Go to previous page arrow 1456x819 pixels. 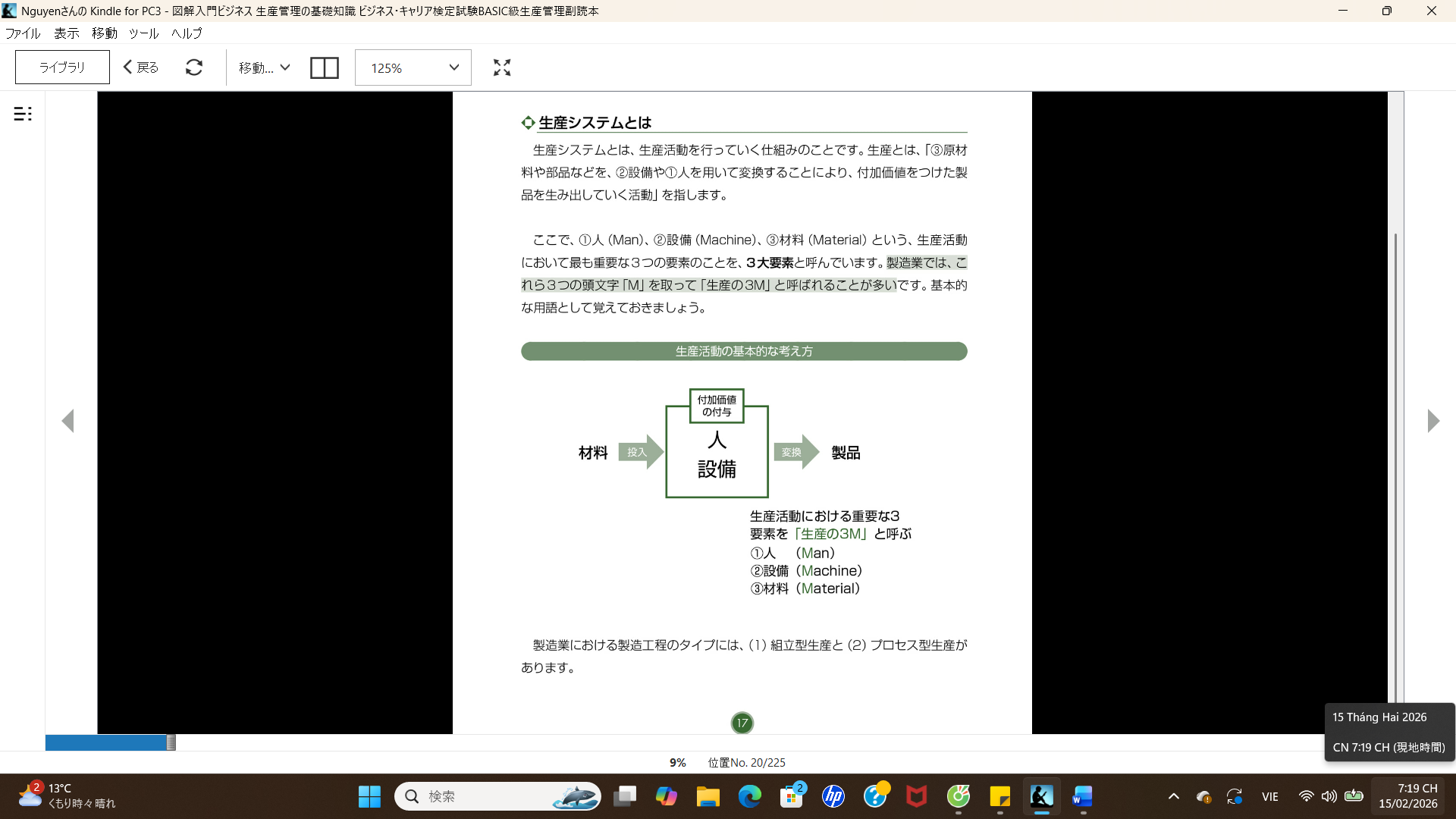(67, 421)
